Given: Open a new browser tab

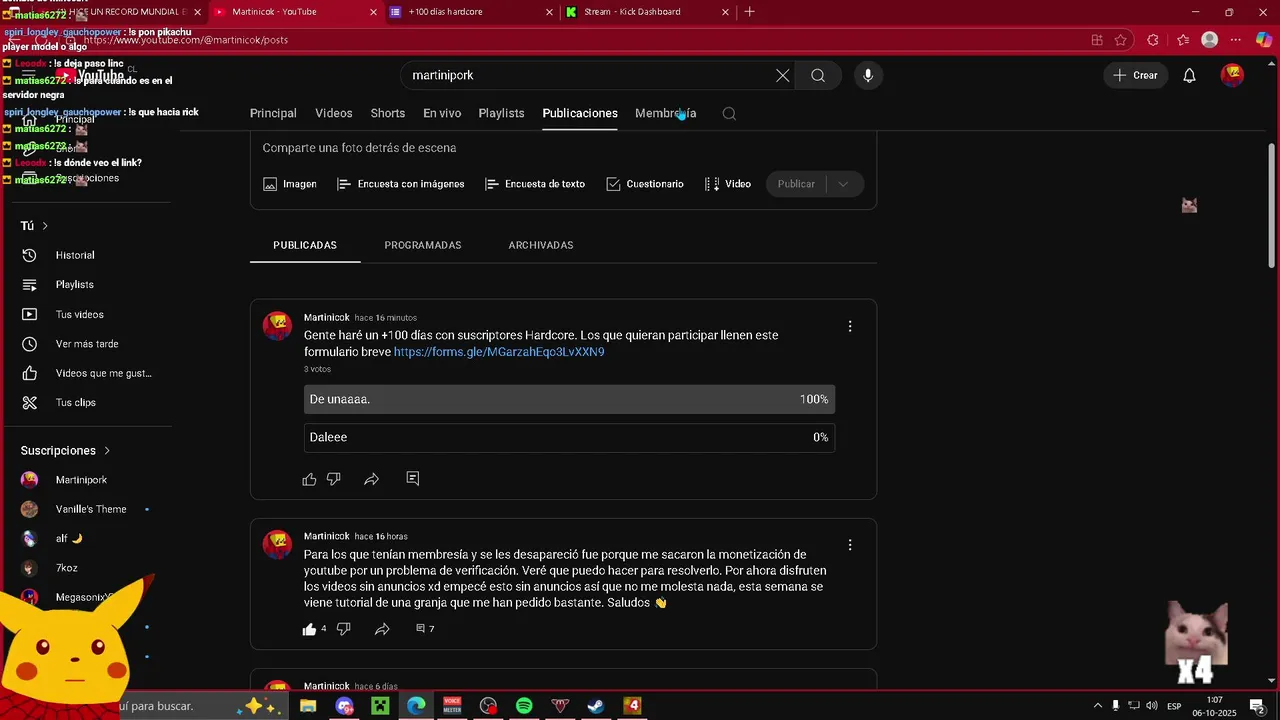Looking at the screenshot, I should tap(750, 12).
